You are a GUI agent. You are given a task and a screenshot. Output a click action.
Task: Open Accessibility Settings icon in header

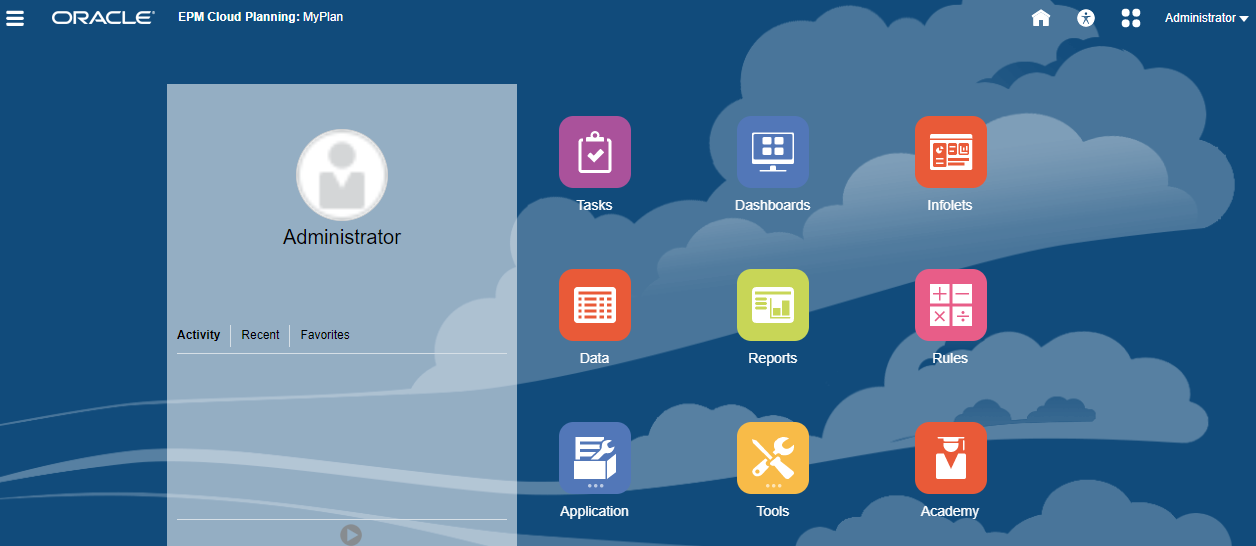click(1087, 18)
